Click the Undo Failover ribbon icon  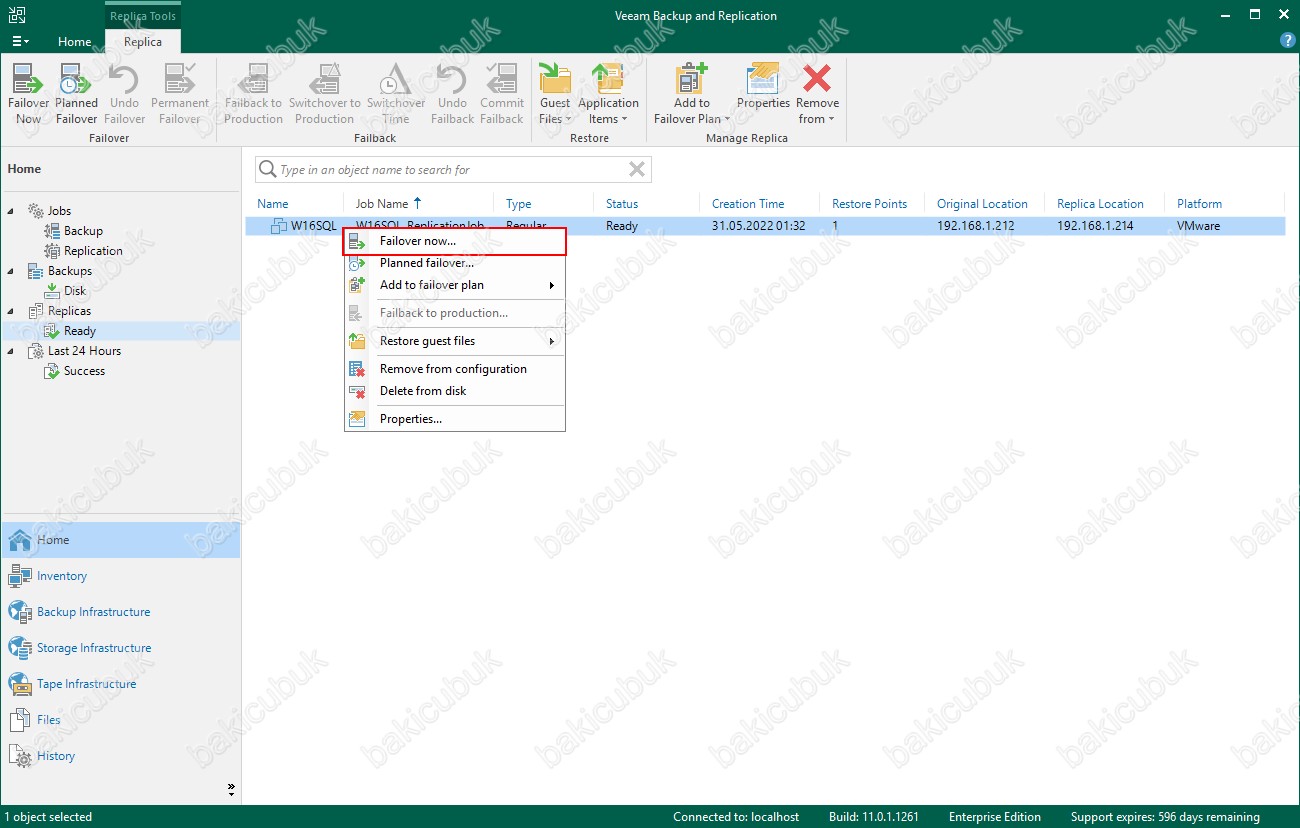124,94
